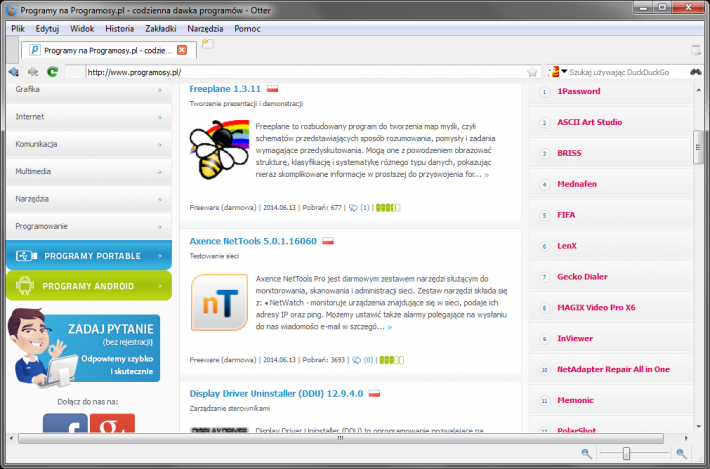Open the Plik menu
The height and width of the screenshot is (469, 710).
[18, 29]
